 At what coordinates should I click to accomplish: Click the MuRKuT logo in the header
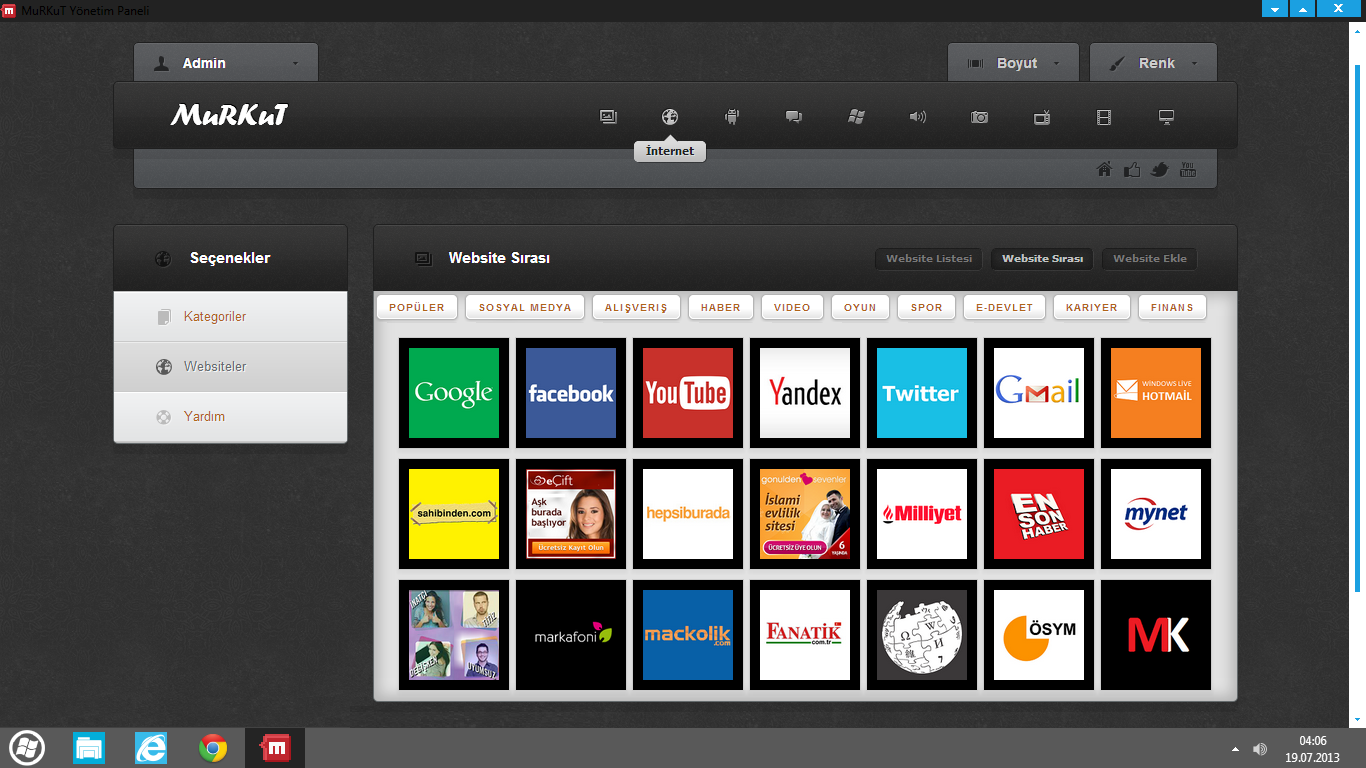click(229, 116)
